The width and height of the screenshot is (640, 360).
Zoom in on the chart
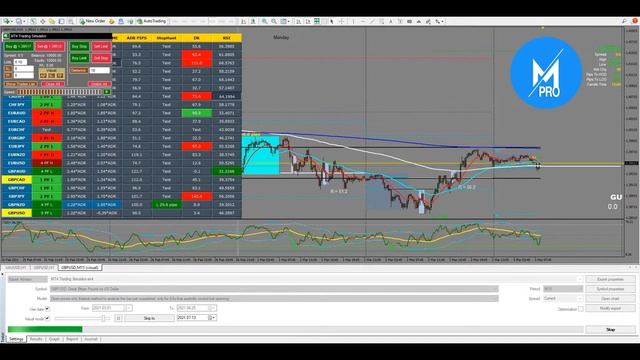(x=264, y=21)
